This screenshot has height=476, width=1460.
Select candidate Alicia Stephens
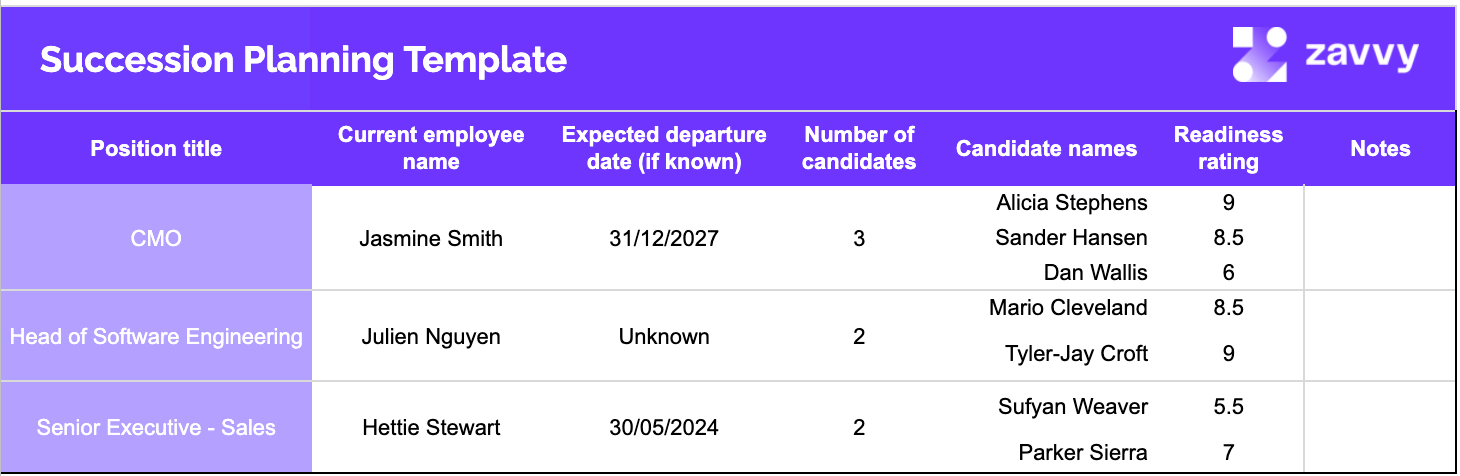tap(1072, 203)
